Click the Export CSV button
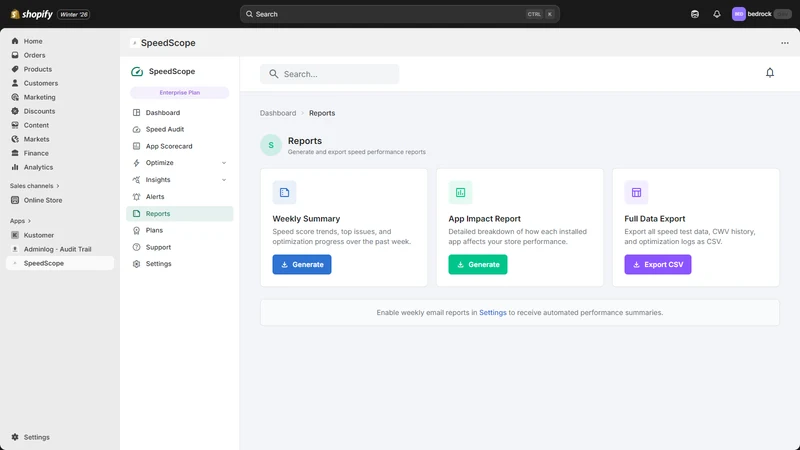Viewport: 800px width, 450px height. (x=658, y=264)
